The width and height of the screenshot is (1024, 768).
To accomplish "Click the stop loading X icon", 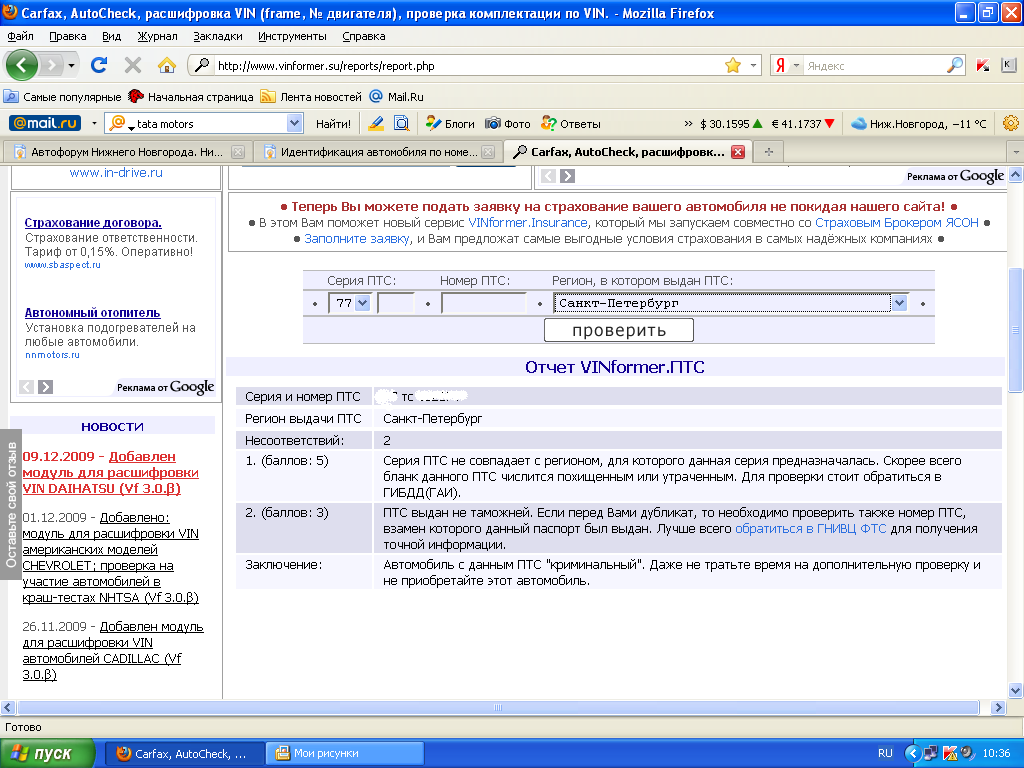I will tap(133, 65).
